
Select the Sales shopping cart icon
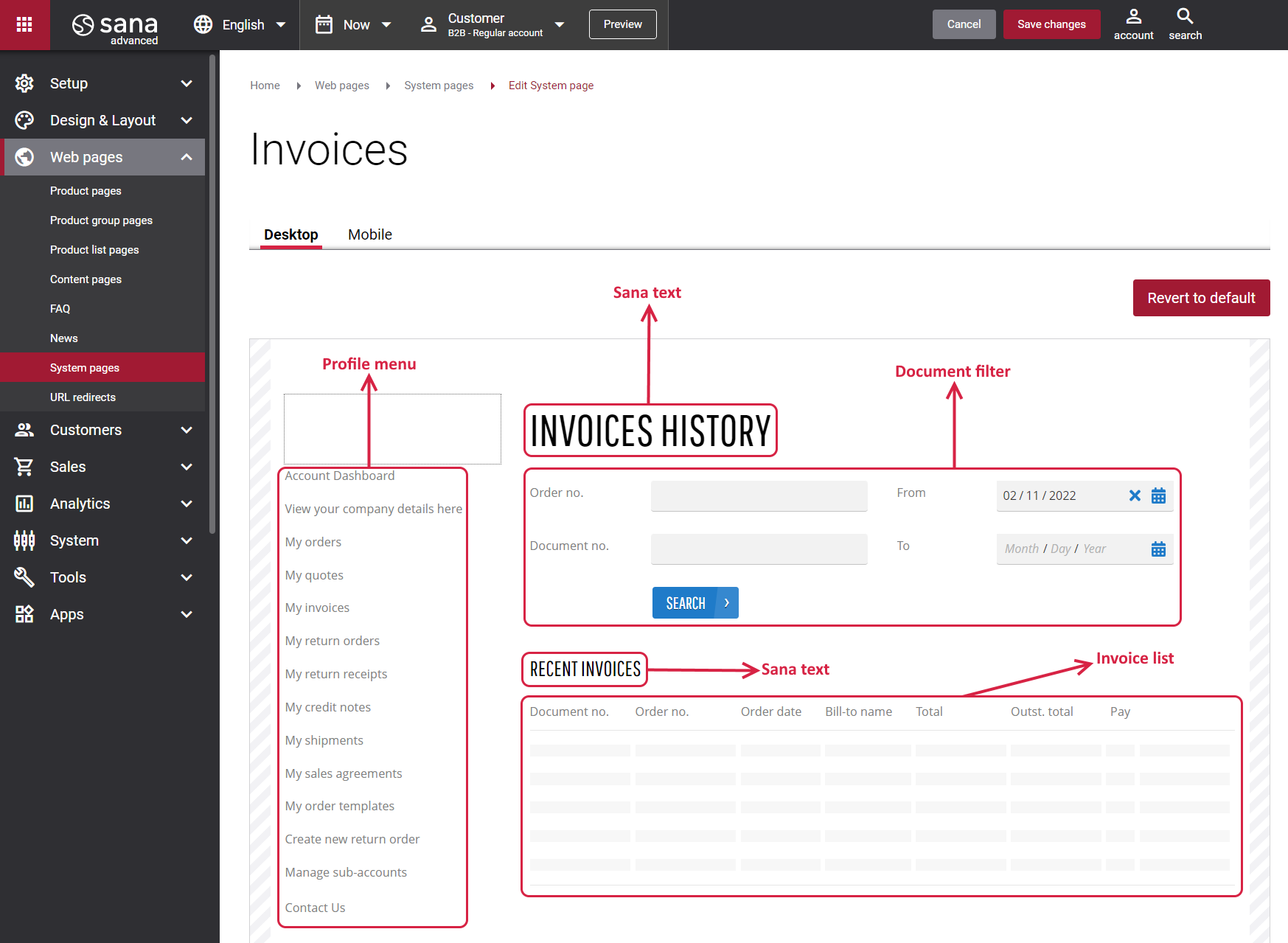(24, 466)
